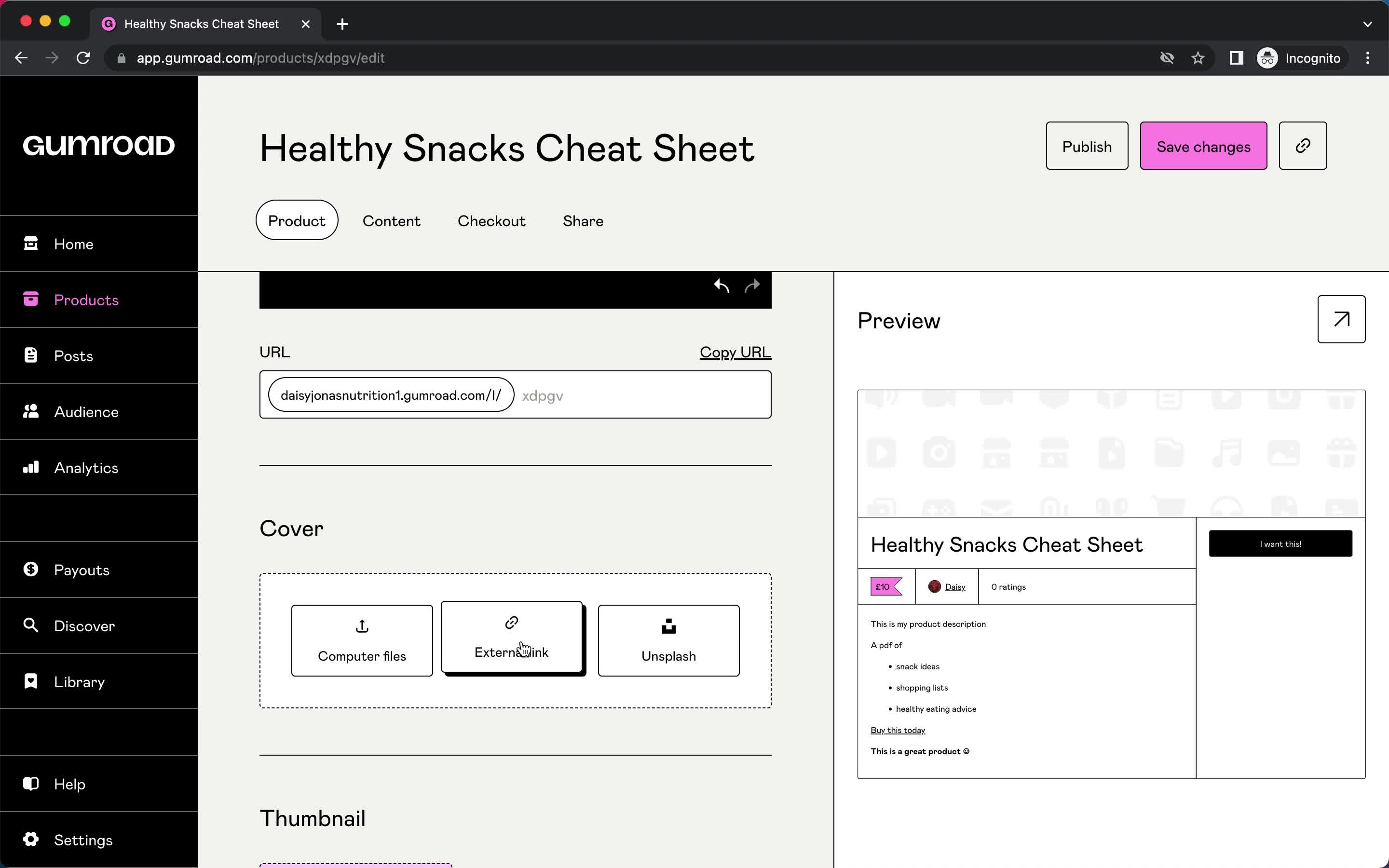Image resolution: width=1389 pixels, height=868 pixels.
Task: Click 'I want this!' in preview
Action: (1280, 543)
